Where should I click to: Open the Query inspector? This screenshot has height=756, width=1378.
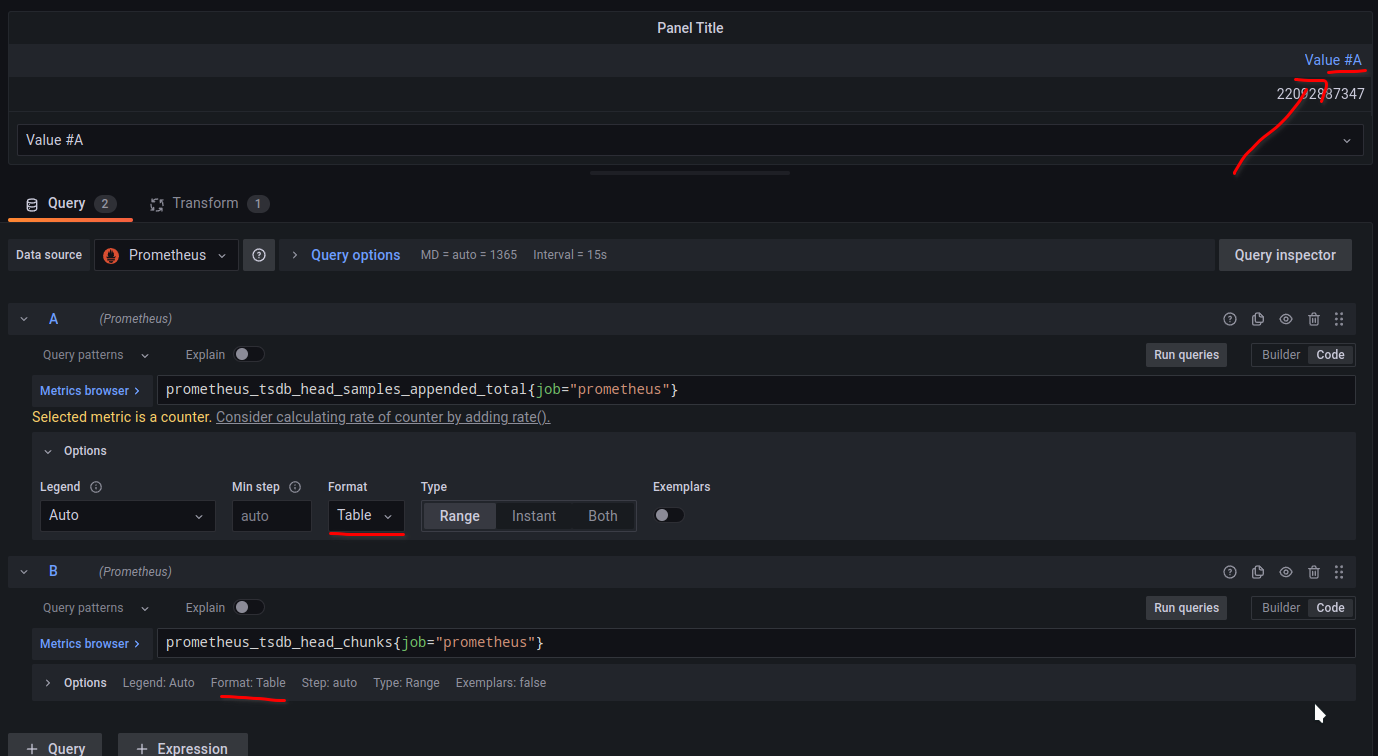pos(1285,255)
